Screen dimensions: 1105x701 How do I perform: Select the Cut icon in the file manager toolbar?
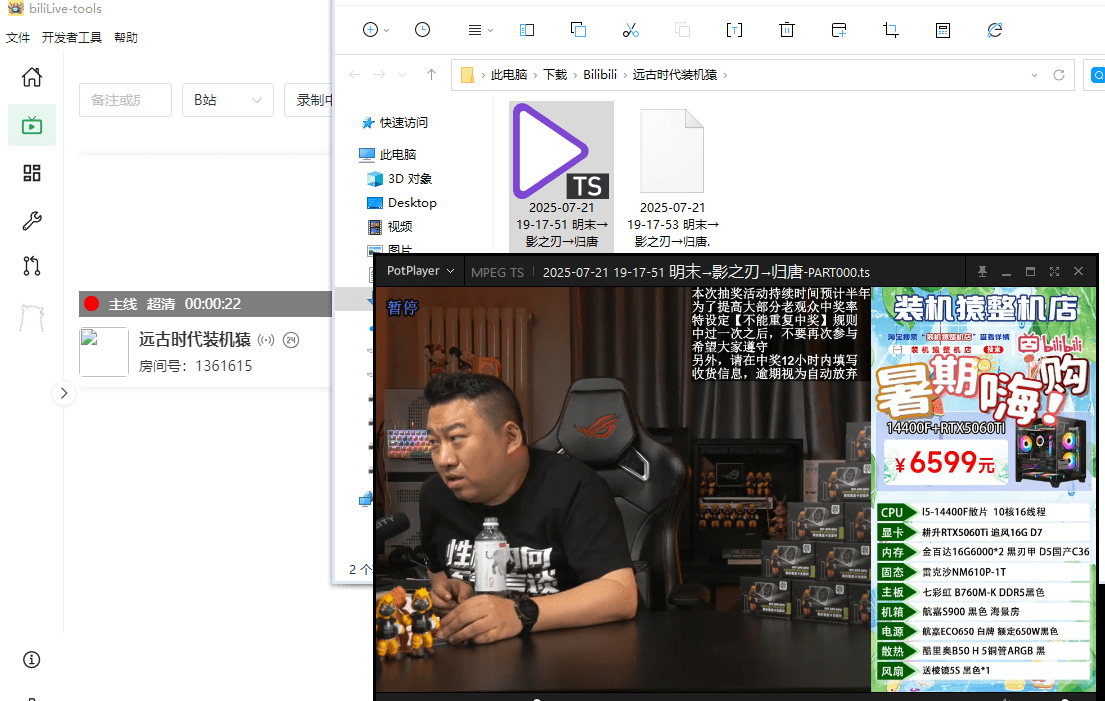tap(630, 29)
